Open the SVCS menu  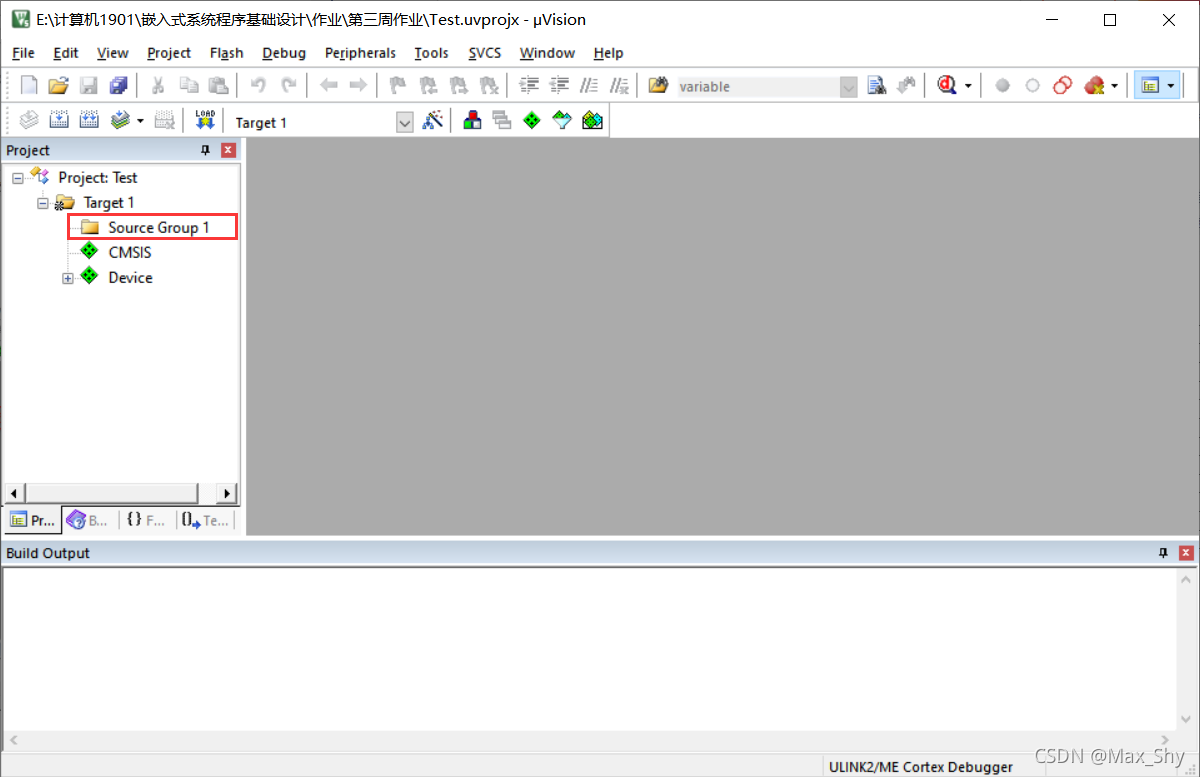pos(485,53)
